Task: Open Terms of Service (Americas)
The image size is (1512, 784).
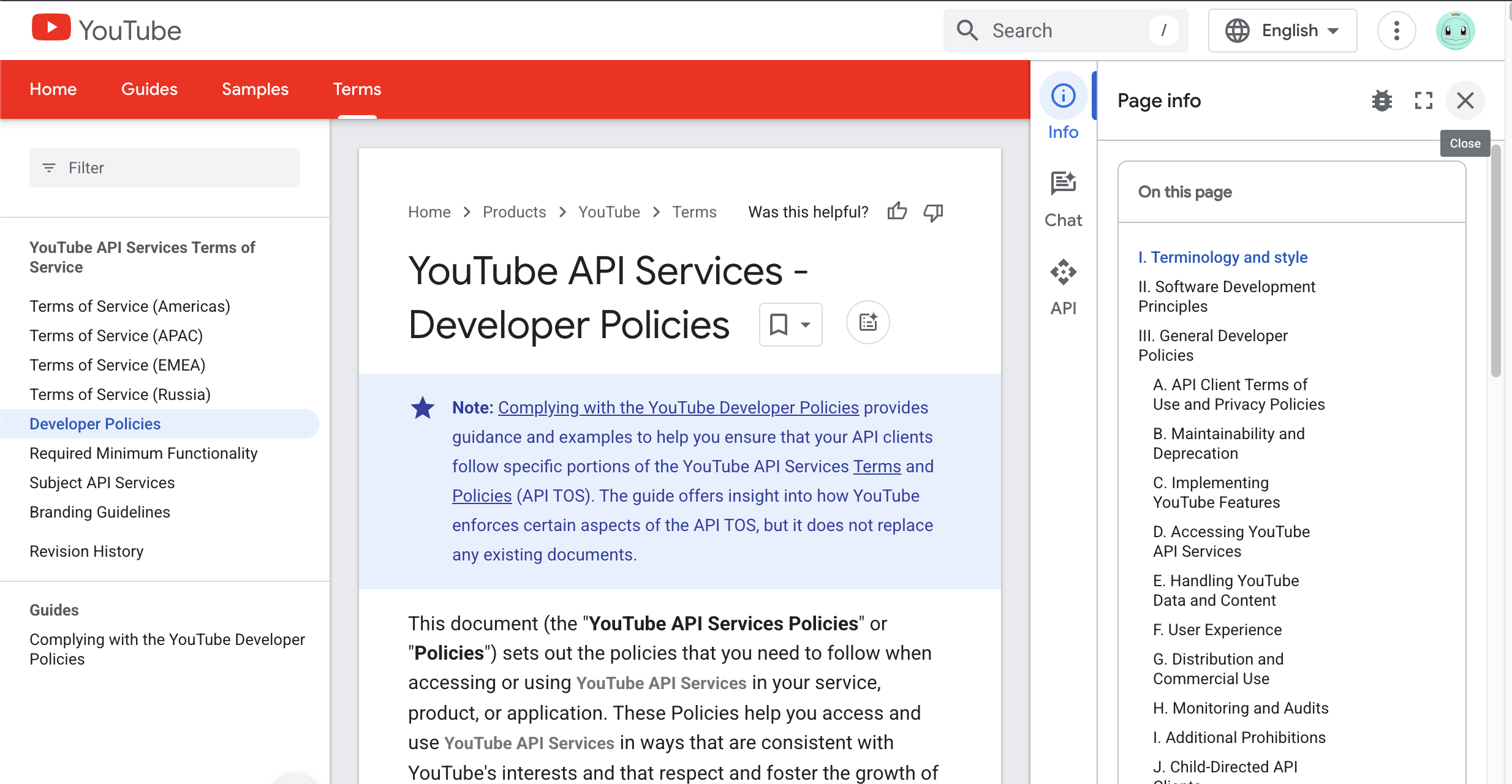Action: click(130, 306)
